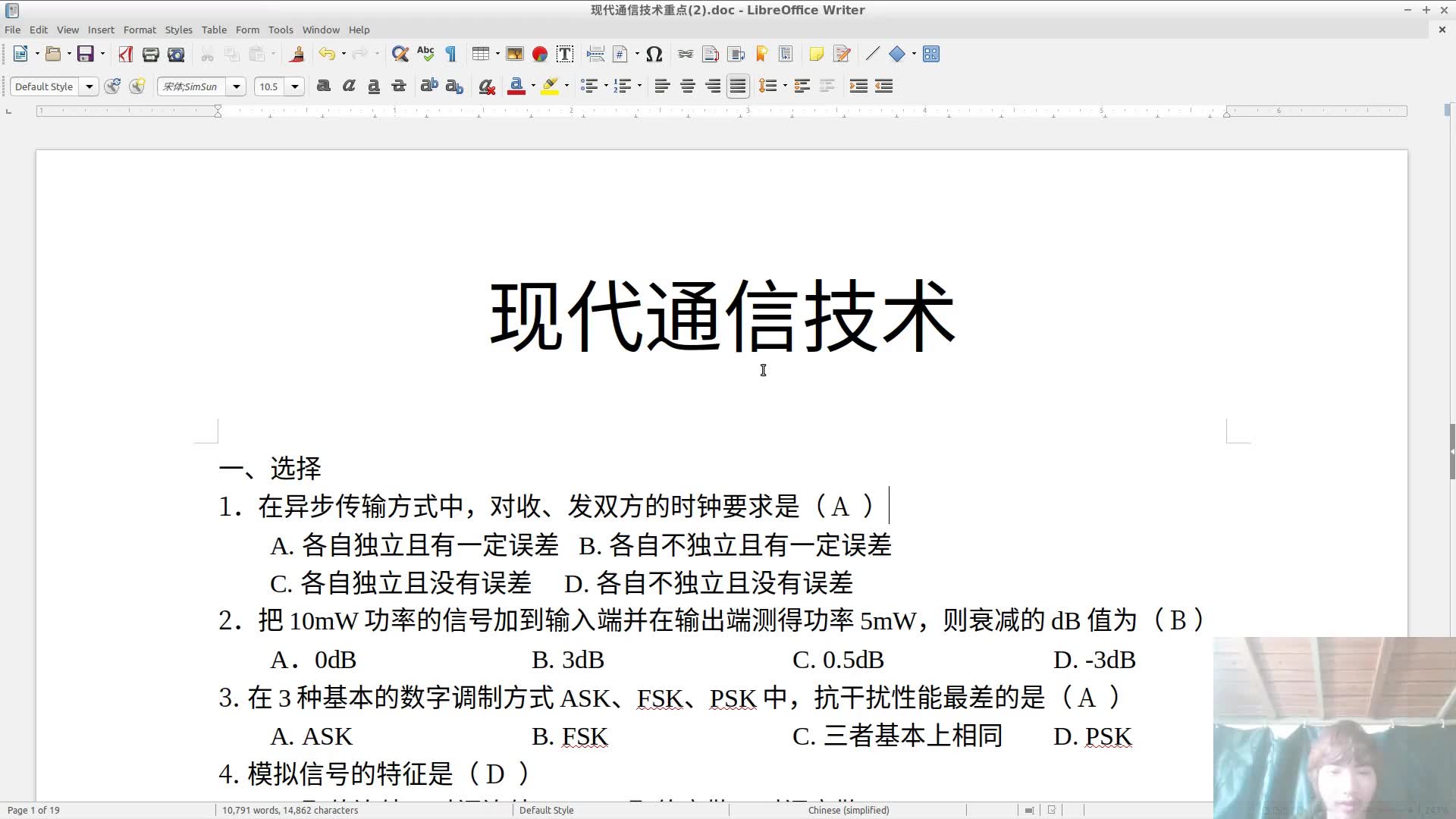Click the Undo arrow icon

(326, 54)
